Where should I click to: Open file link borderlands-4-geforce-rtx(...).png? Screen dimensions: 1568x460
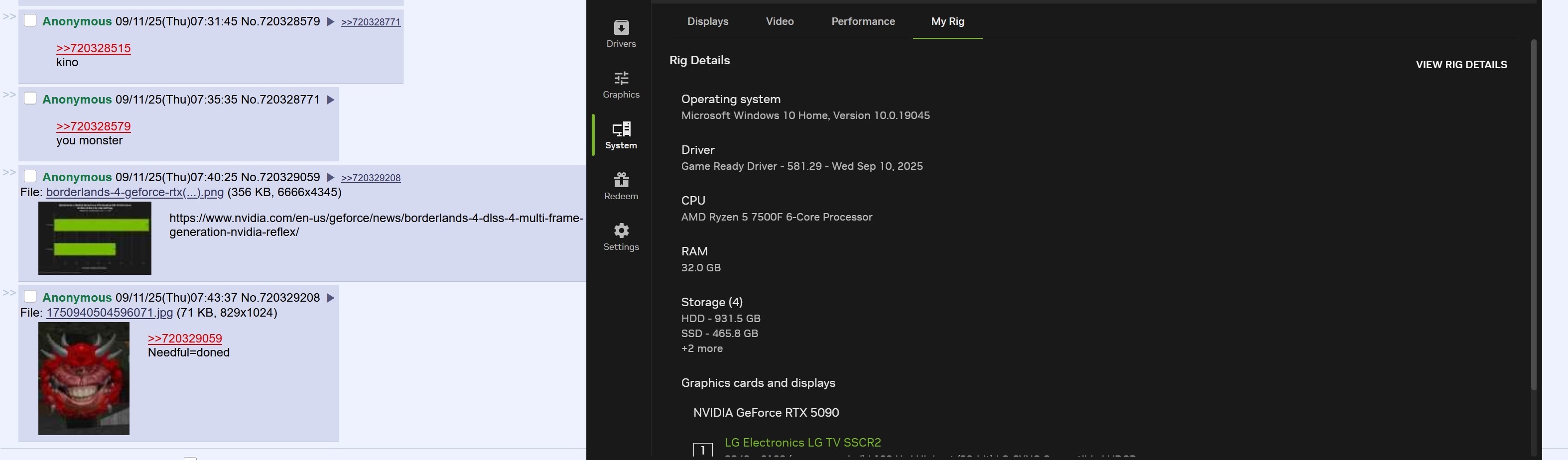(x=134, y=192)
